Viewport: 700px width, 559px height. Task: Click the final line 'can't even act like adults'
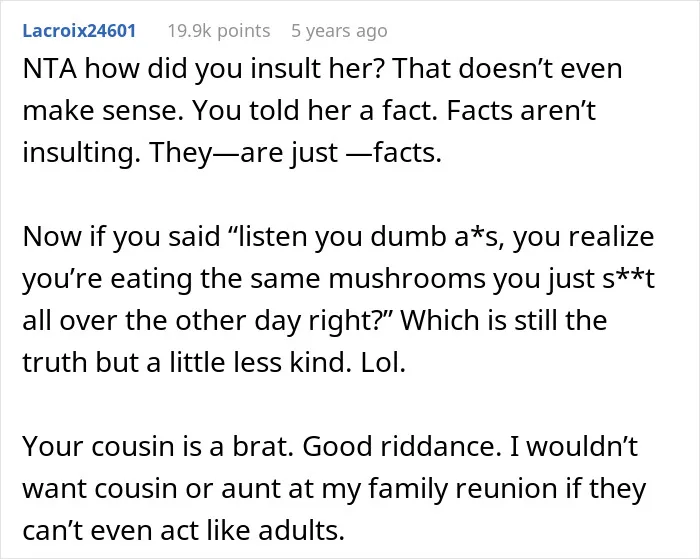(183, 530)
